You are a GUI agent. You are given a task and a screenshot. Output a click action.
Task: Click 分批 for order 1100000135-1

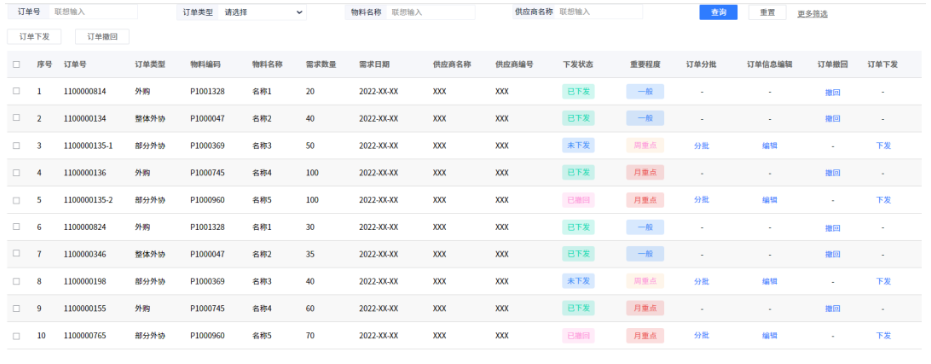(x=701, y=145)
